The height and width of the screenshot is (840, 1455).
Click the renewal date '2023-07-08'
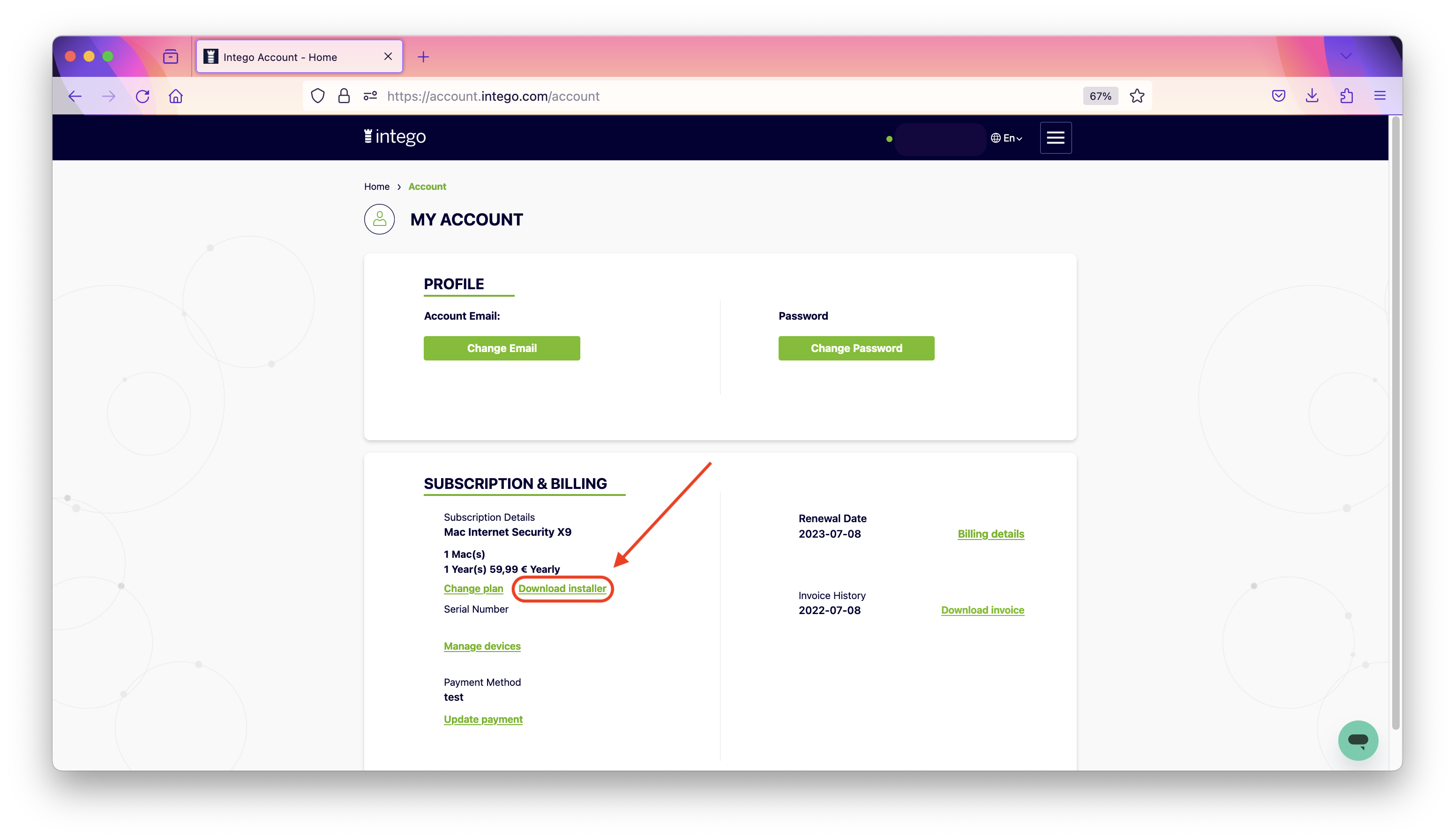pos(830,534)
